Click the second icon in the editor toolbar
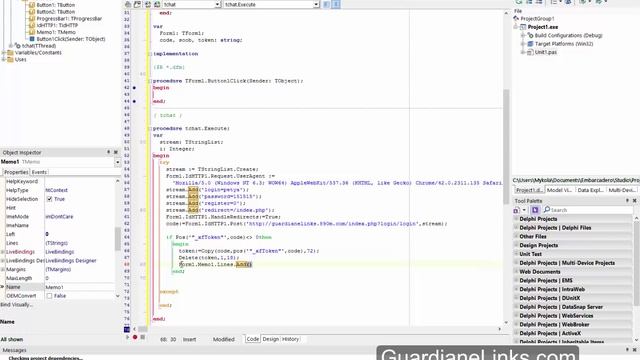 pyautogui.click(x=138, y=4)
